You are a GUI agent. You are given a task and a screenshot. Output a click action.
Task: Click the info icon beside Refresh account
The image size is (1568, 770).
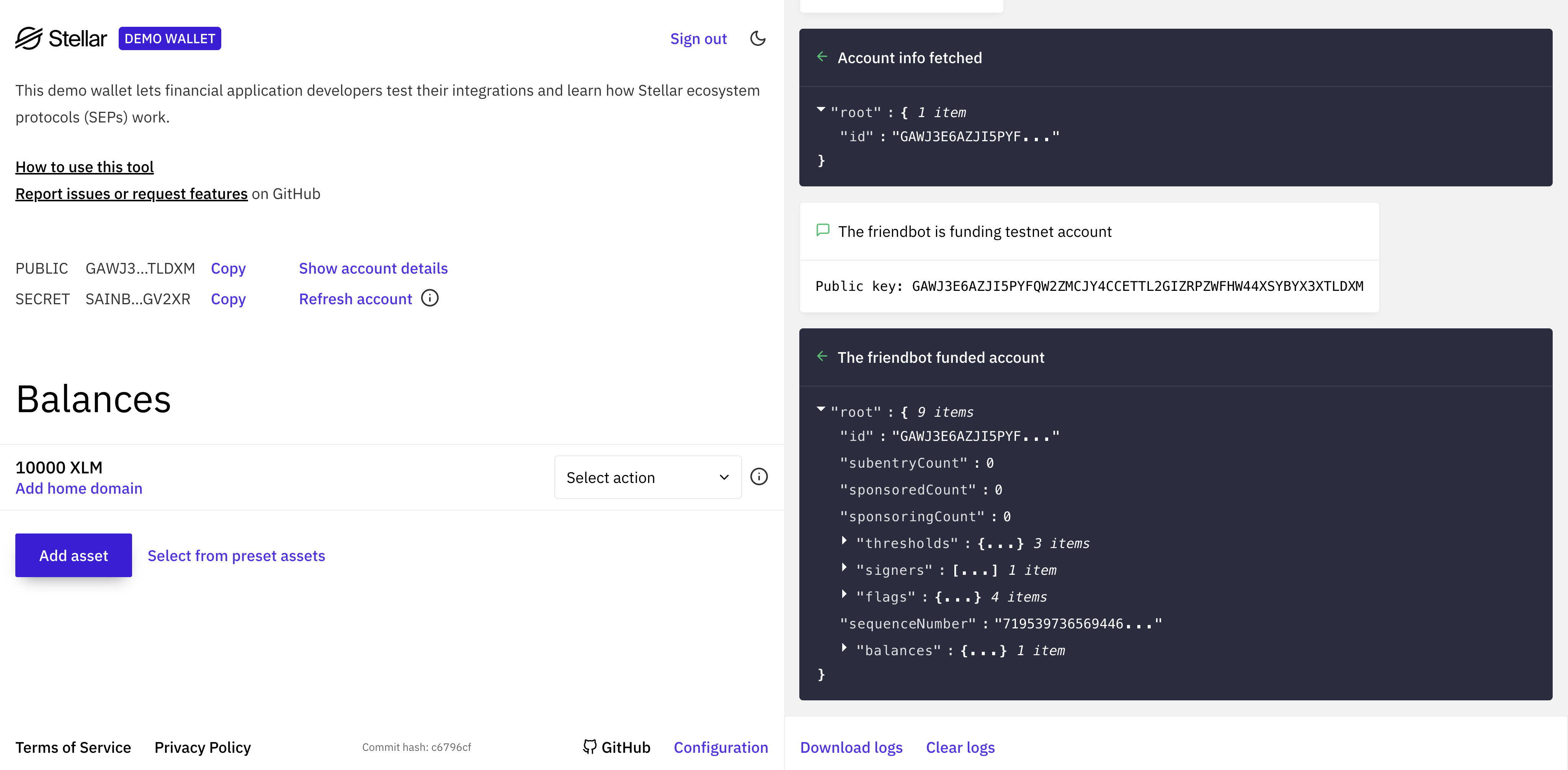[430, 298]
